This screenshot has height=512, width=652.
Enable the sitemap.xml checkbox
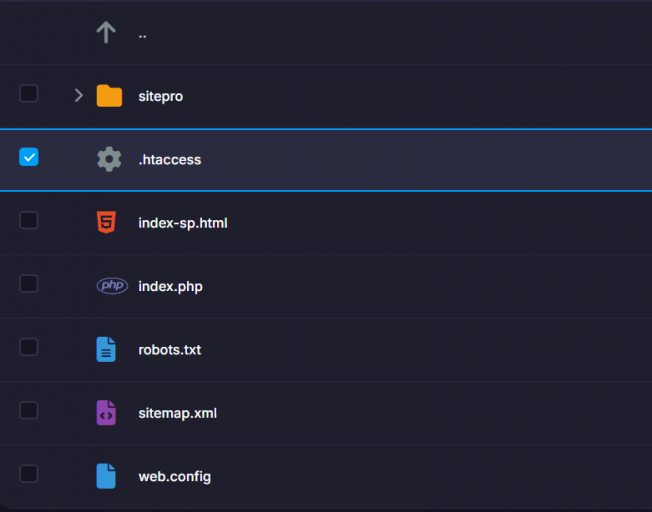pos(29,410)
